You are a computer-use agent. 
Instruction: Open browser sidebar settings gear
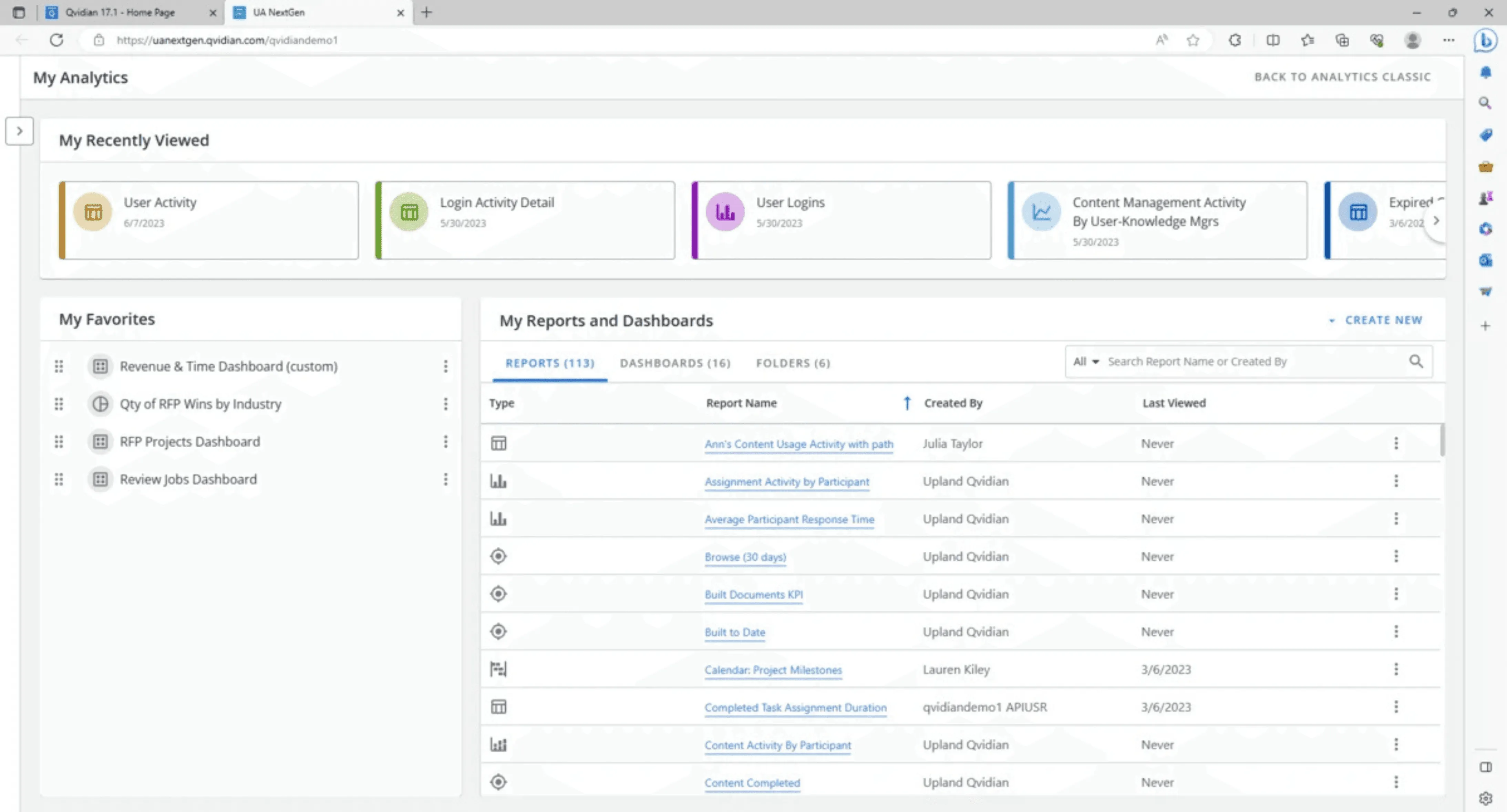pyautogui.click(x=1485, y=798)
